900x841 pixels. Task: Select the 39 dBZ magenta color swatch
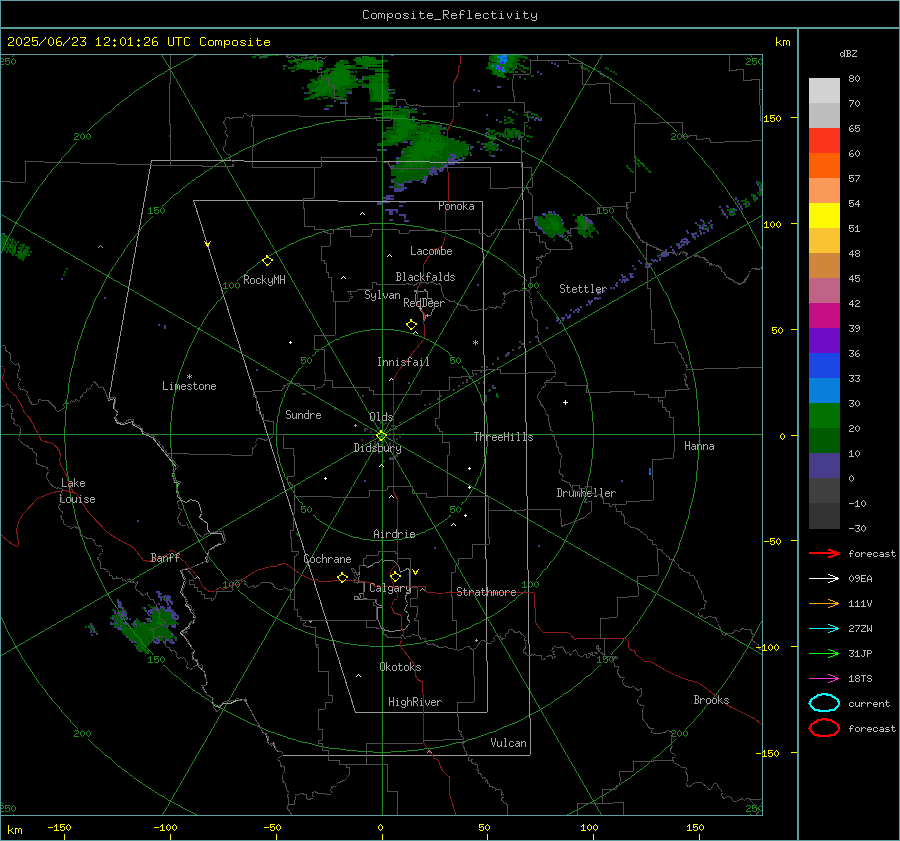click(824, 315)
